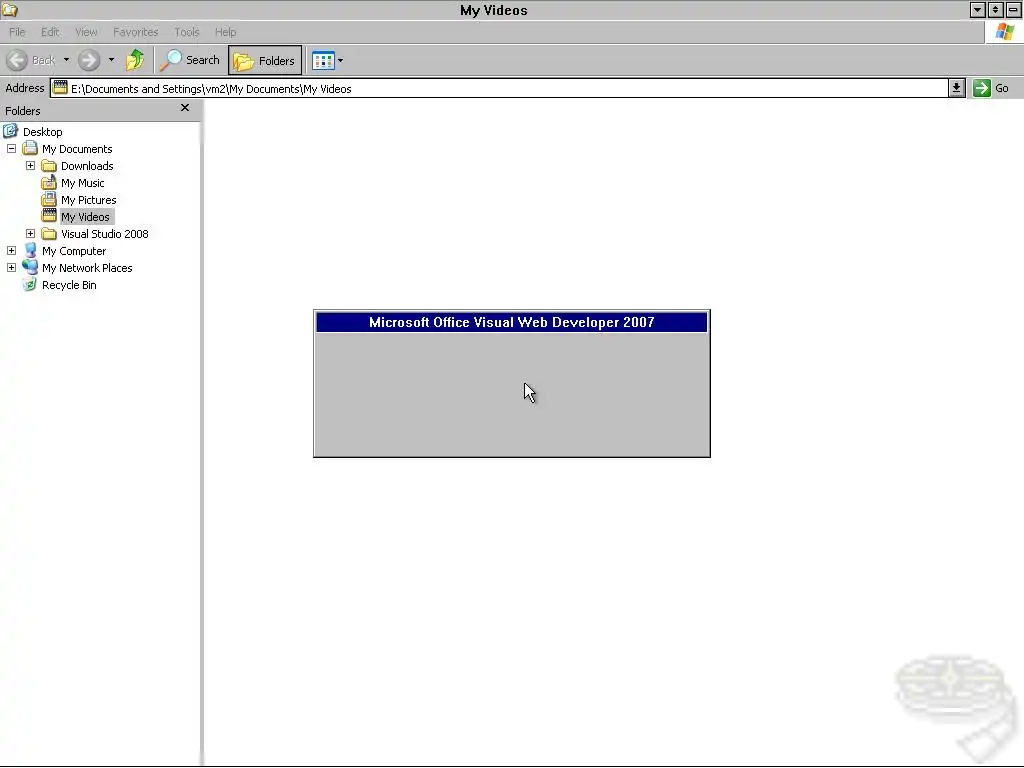Click title bar up-down arrows button
Screen dimensions: 1024x768
tap(995, 10)
